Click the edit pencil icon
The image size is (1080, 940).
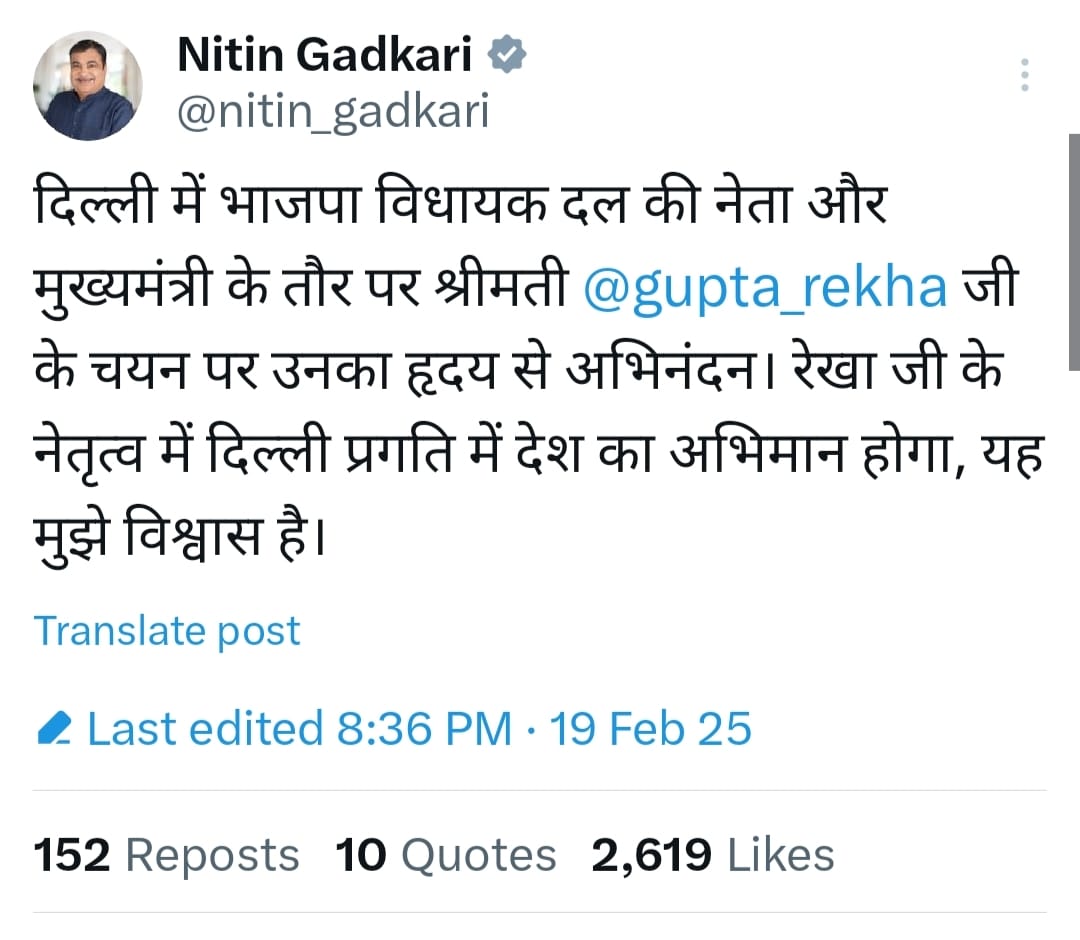pos(52,730)
